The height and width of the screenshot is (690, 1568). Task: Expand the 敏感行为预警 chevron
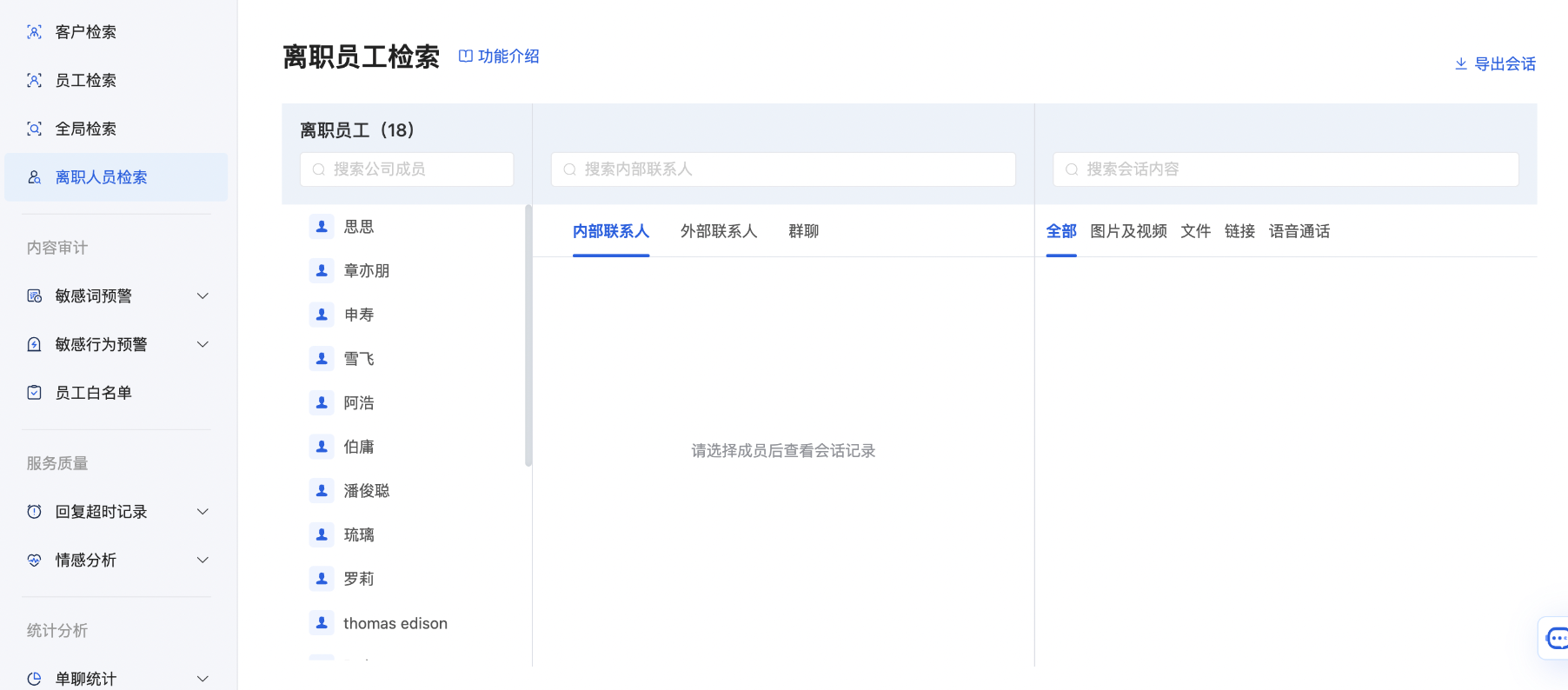[x=203, y=344]
